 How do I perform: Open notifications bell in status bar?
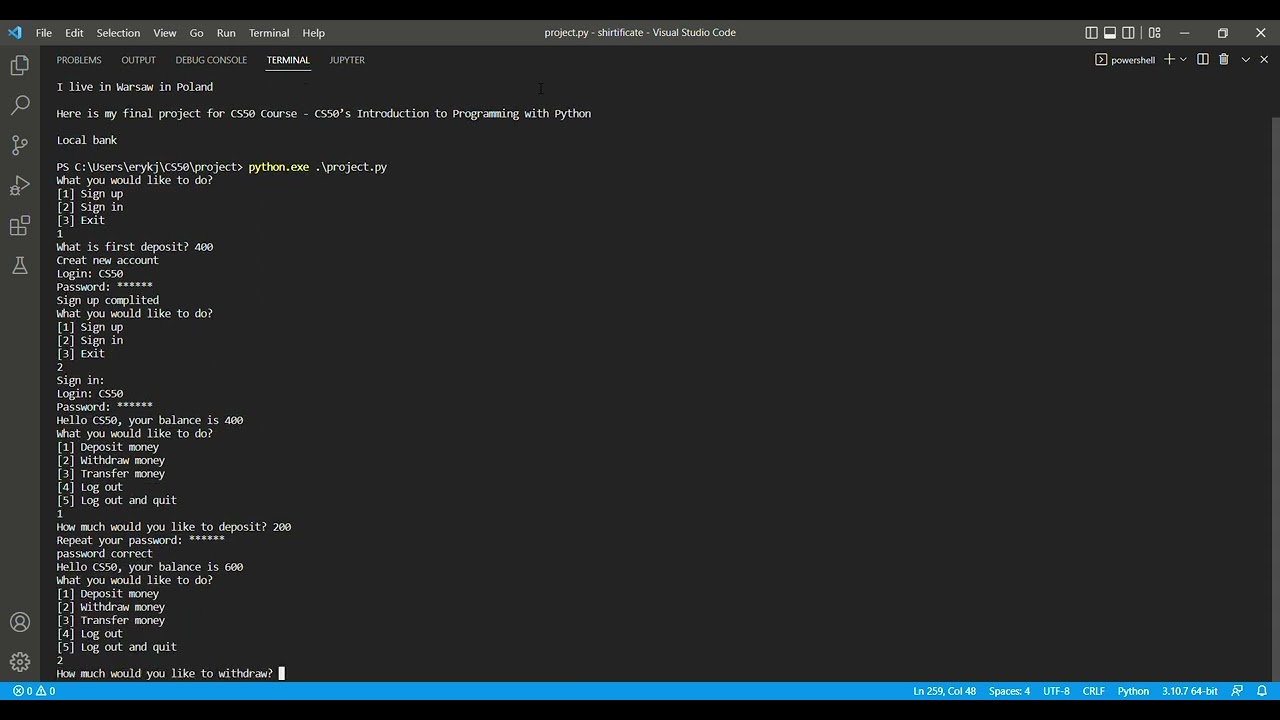1262,691
